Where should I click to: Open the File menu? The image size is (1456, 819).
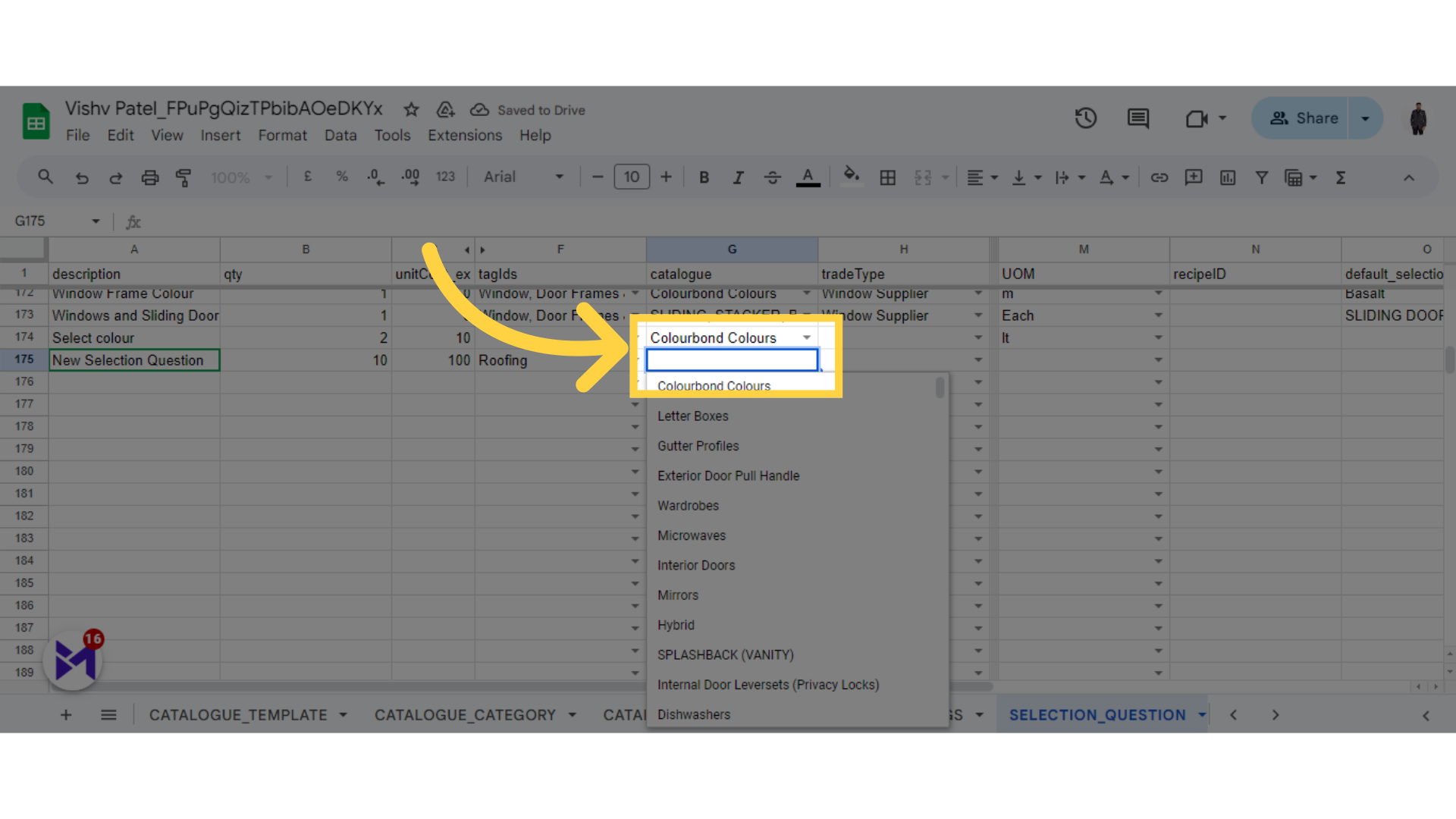(77, 135)
